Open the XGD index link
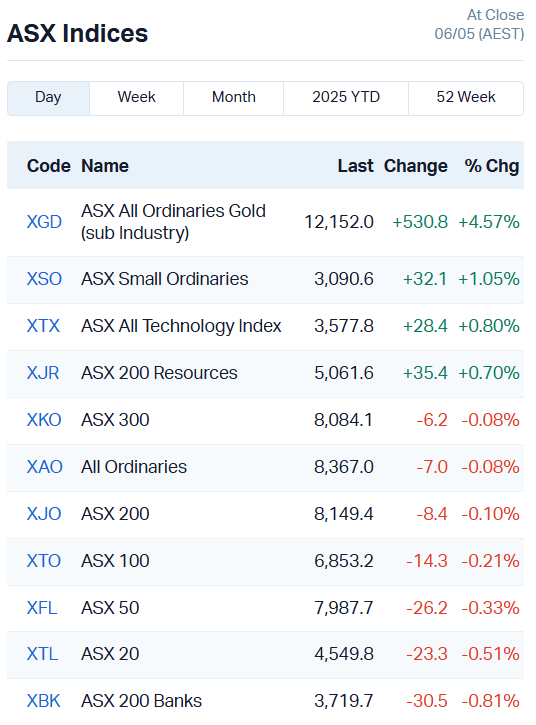The height and width of the screenshot is (725, 536). pos(44,222)
